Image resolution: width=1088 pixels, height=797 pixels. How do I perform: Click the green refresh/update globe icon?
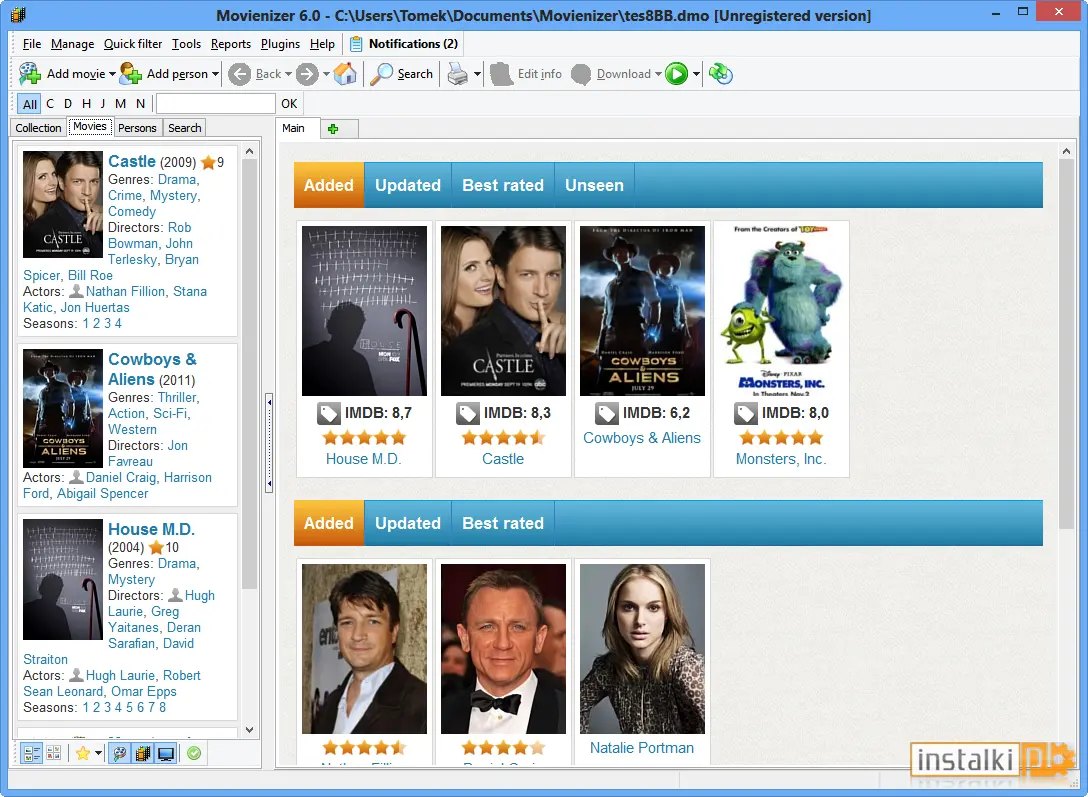pyautogui.click(x=721, y=74)
